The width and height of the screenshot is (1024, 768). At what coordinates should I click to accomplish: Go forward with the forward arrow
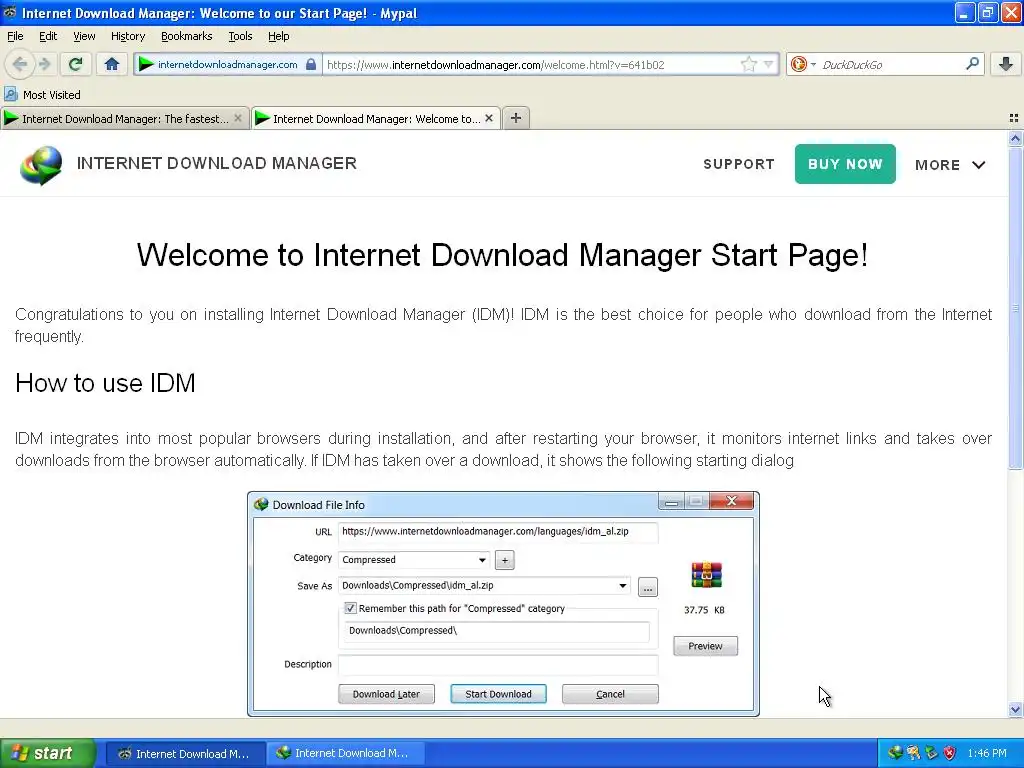pos(44,64)
